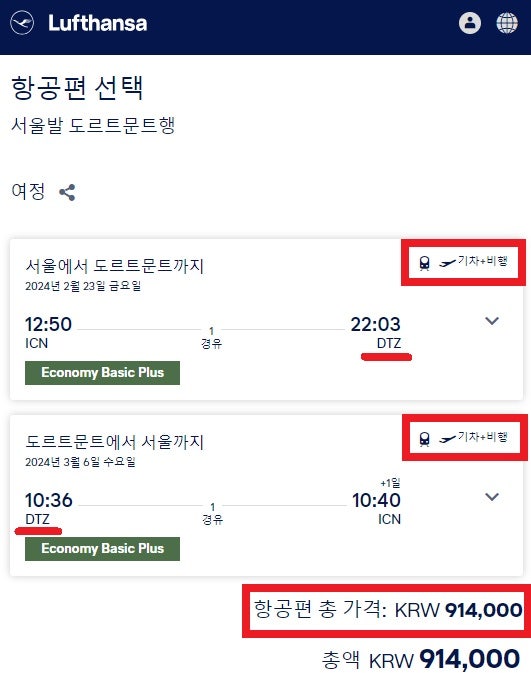Screen dimensions: 531x673
Task: Select the 도르트문트에서 서울까지 card title
Action: coord(114,442)
